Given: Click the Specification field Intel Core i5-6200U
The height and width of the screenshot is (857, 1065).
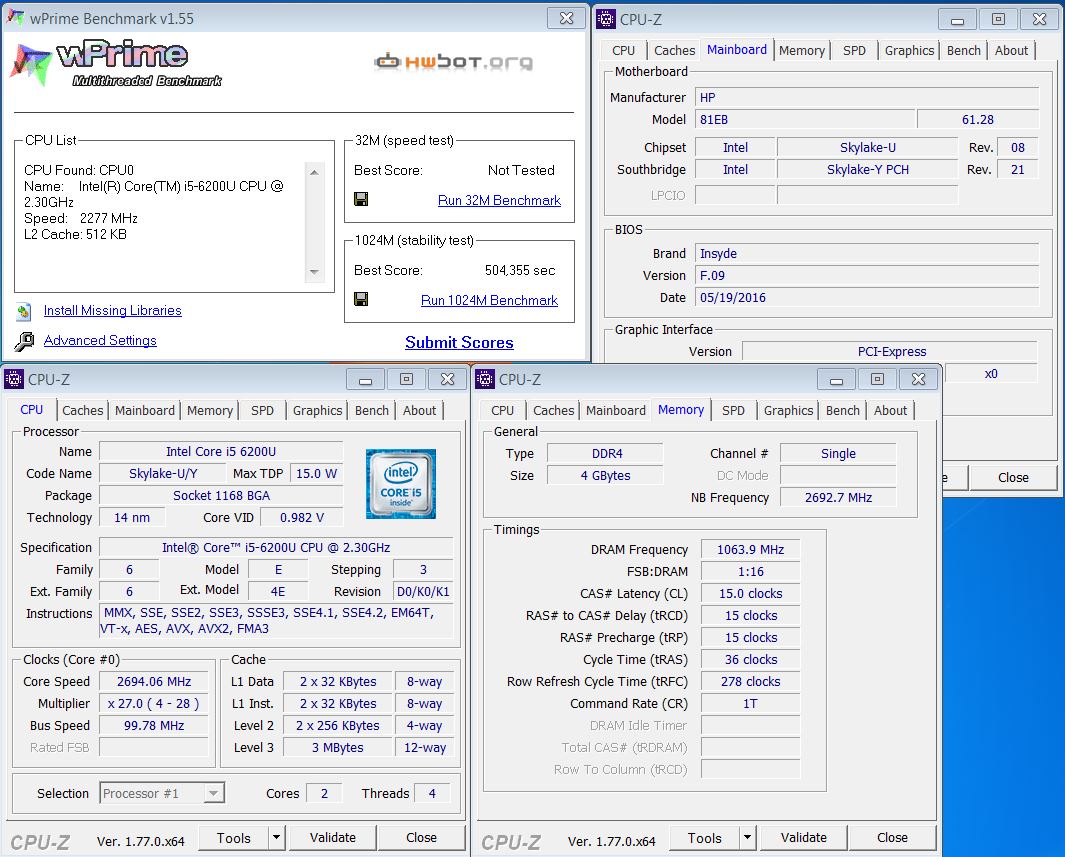Looking at the screenshot, I should coord(276,547).
